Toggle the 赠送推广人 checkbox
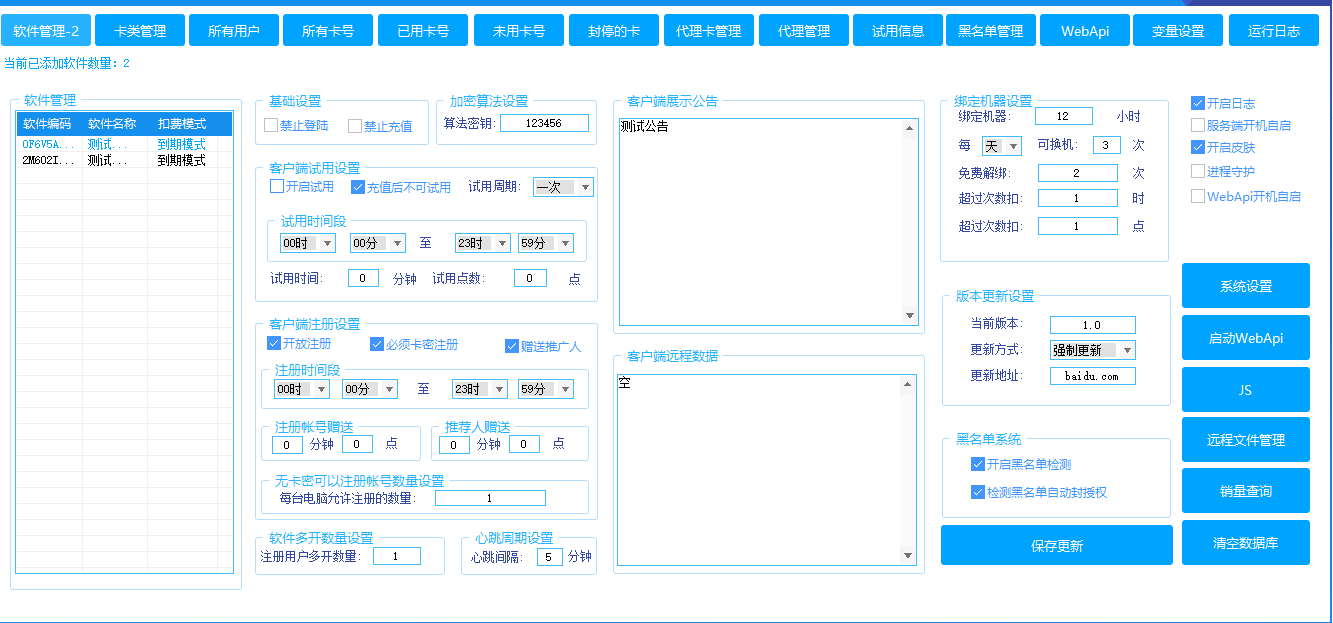Screen dimensions: 1333x623 [x=543, y=346]
